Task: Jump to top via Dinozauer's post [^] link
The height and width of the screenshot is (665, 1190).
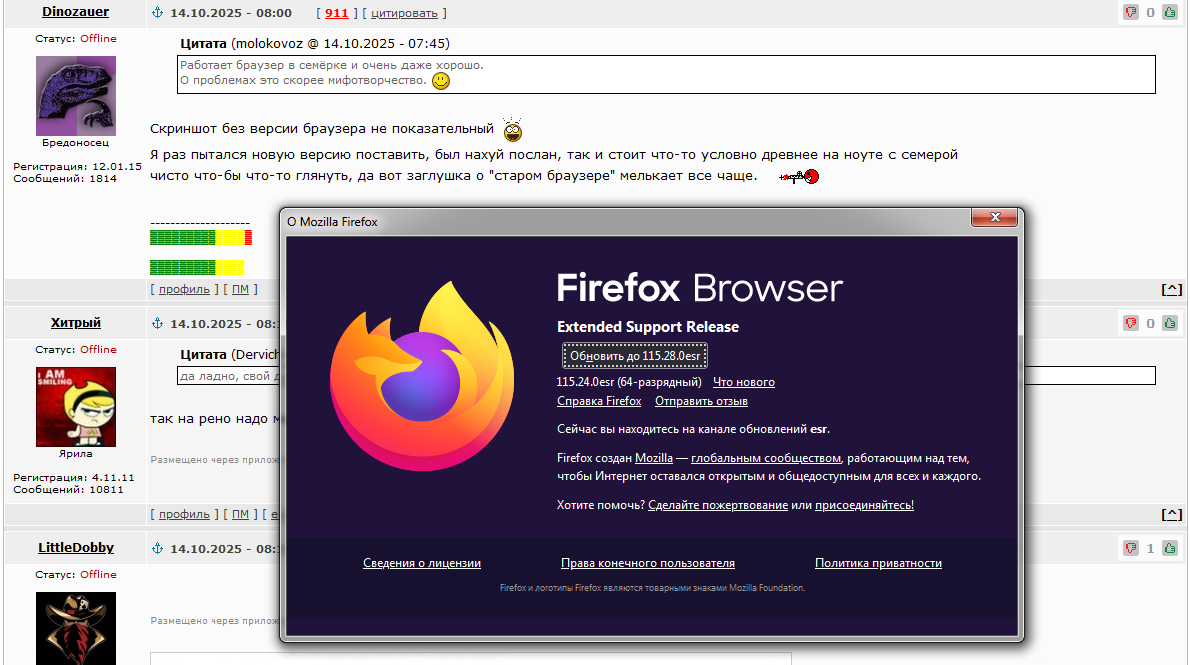Action: pos(1171,289)
